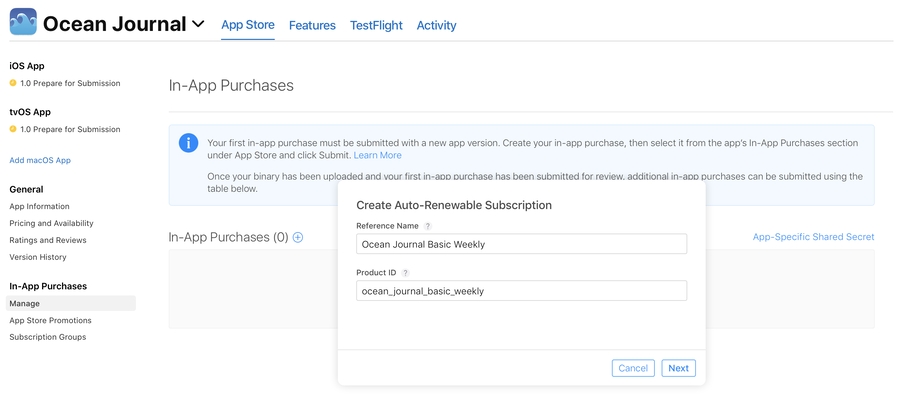900x416 pixels.
Task: Focus the Product ID input field
Action: point(521,291)
